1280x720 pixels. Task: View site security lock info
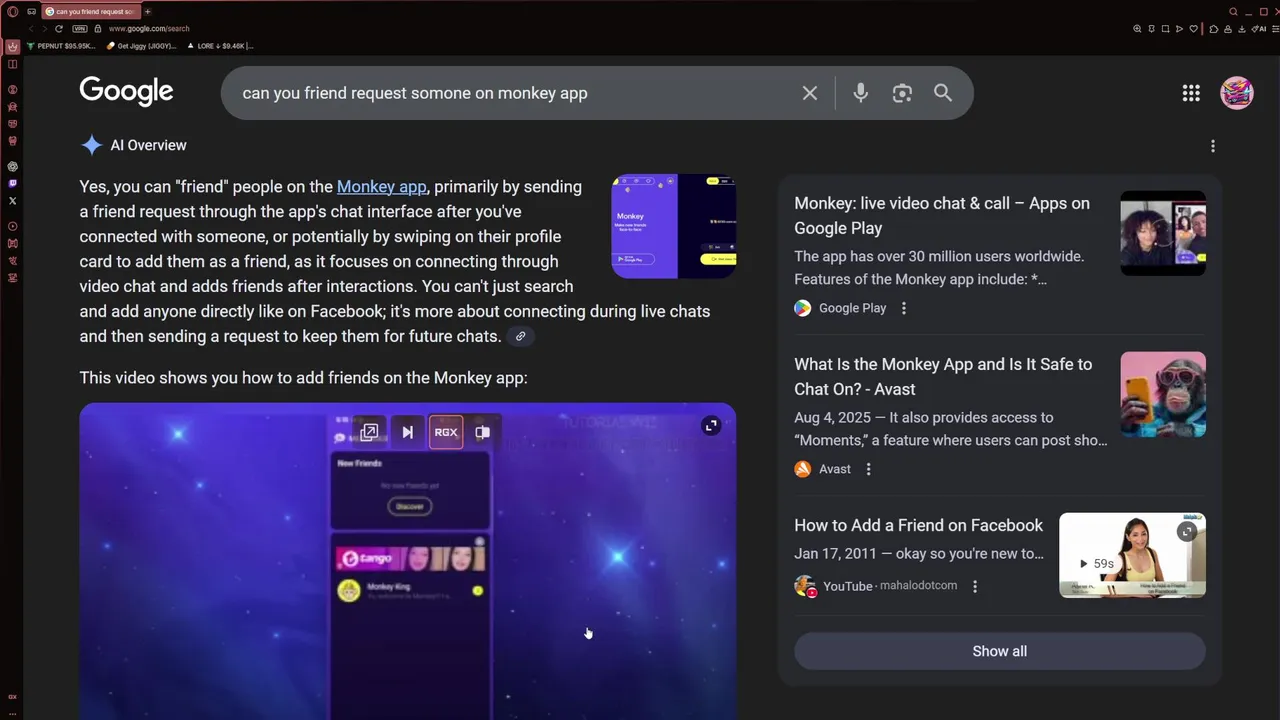[98, 29]
